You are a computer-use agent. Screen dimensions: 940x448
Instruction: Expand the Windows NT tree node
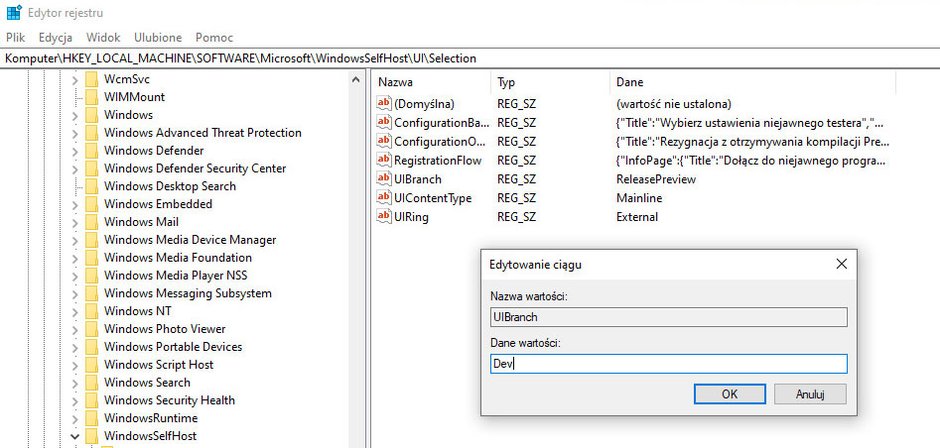(75, 311)
